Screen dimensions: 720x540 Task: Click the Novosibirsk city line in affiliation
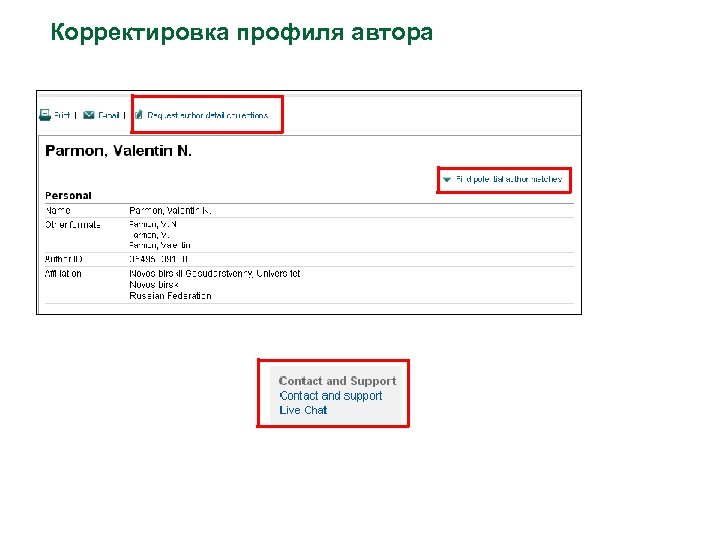[x=154, y=285]
